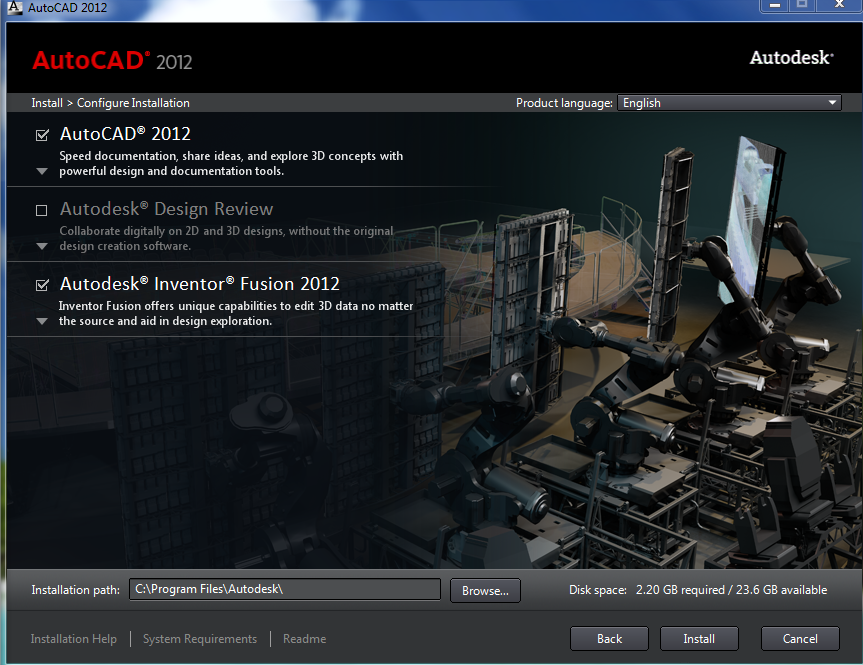Click the Installation path text field
This screenshot has height=665, width=863.
pos(285,589)
